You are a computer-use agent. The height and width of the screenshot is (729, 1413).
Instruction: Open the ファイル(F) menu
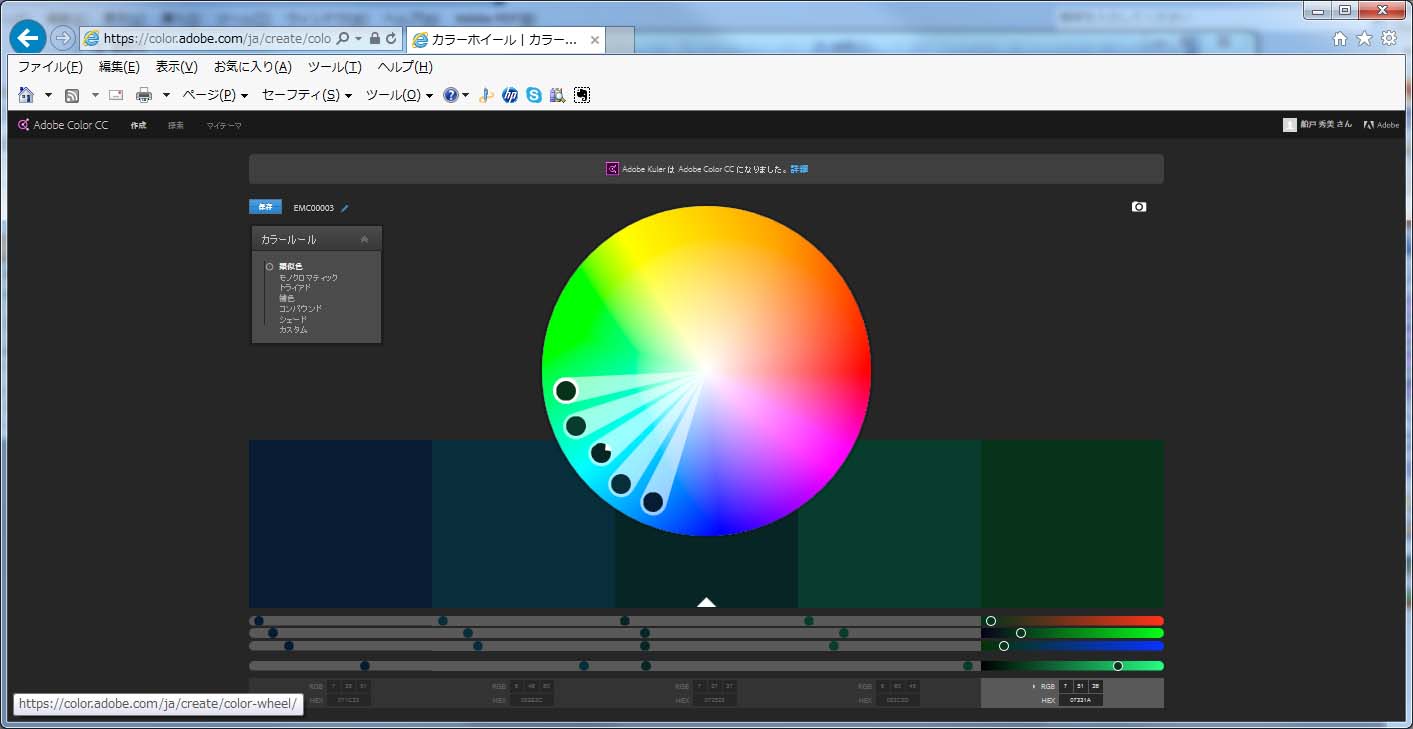pos(50,67)
